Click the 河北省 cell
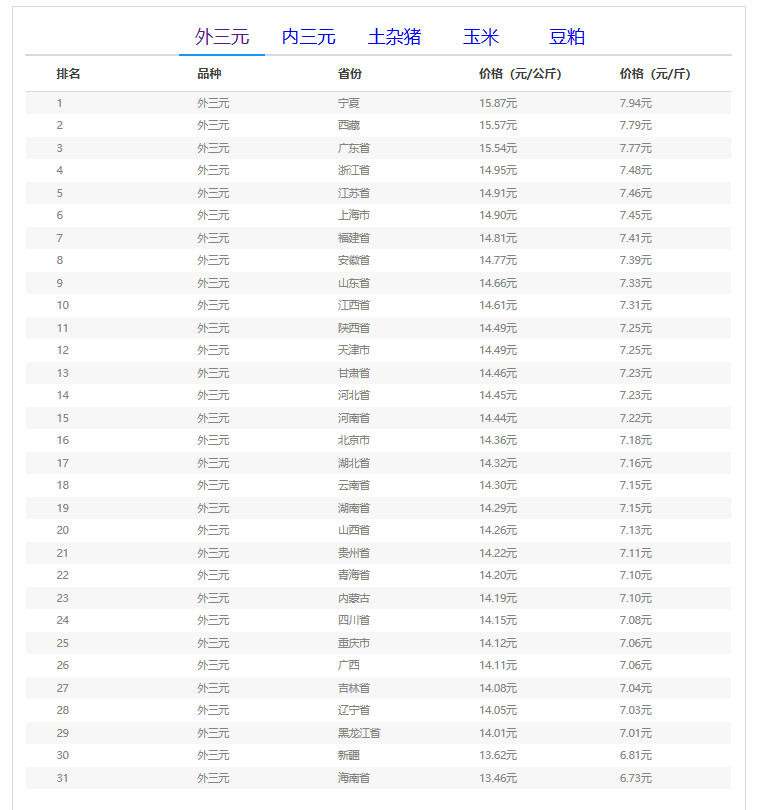The image size is (766, 810). click(x=354, y=395)
